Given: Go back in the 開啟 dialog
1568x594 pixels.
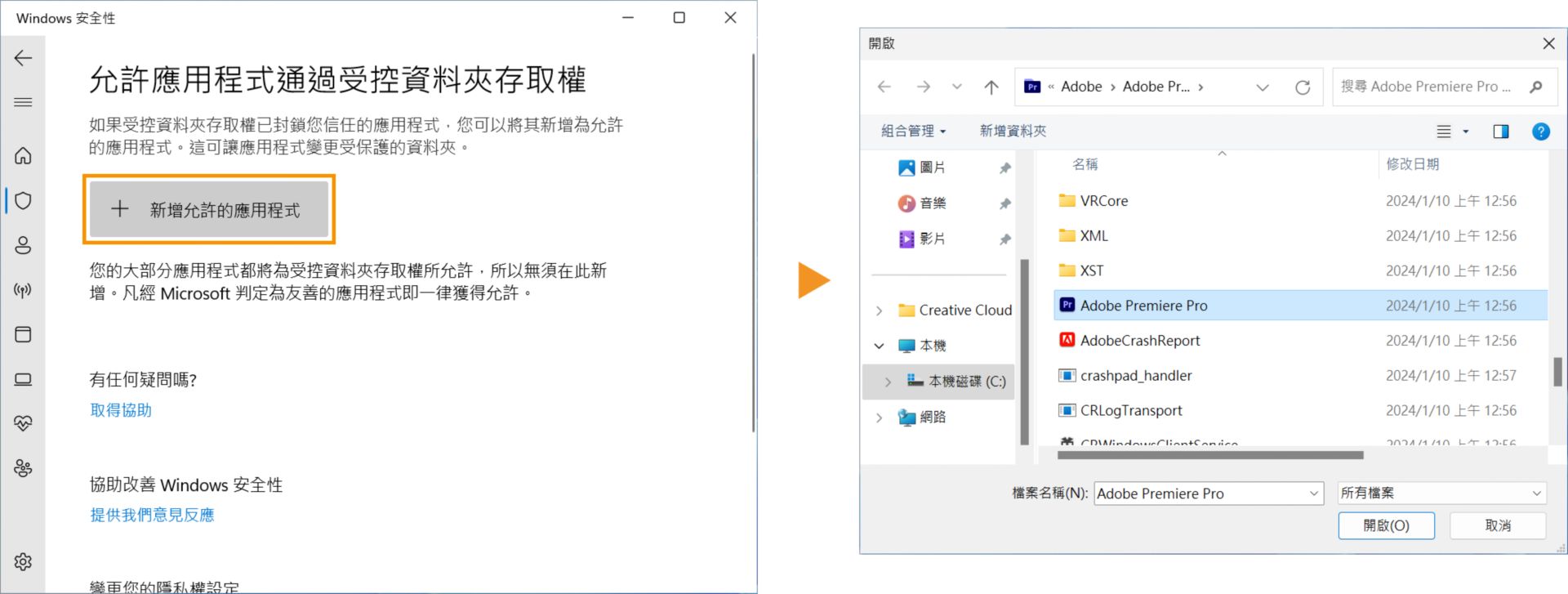Looking at the screenshot, I should [x=884, y=87].
